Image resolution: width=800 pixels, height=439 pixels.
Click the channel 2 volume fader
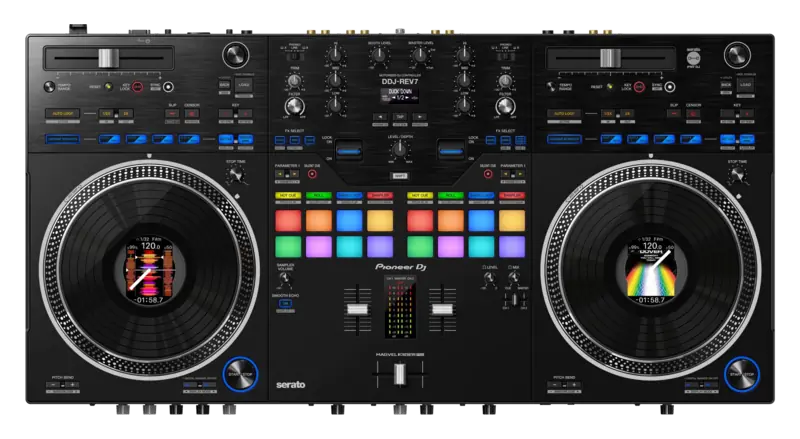click(x=442, y=309)
